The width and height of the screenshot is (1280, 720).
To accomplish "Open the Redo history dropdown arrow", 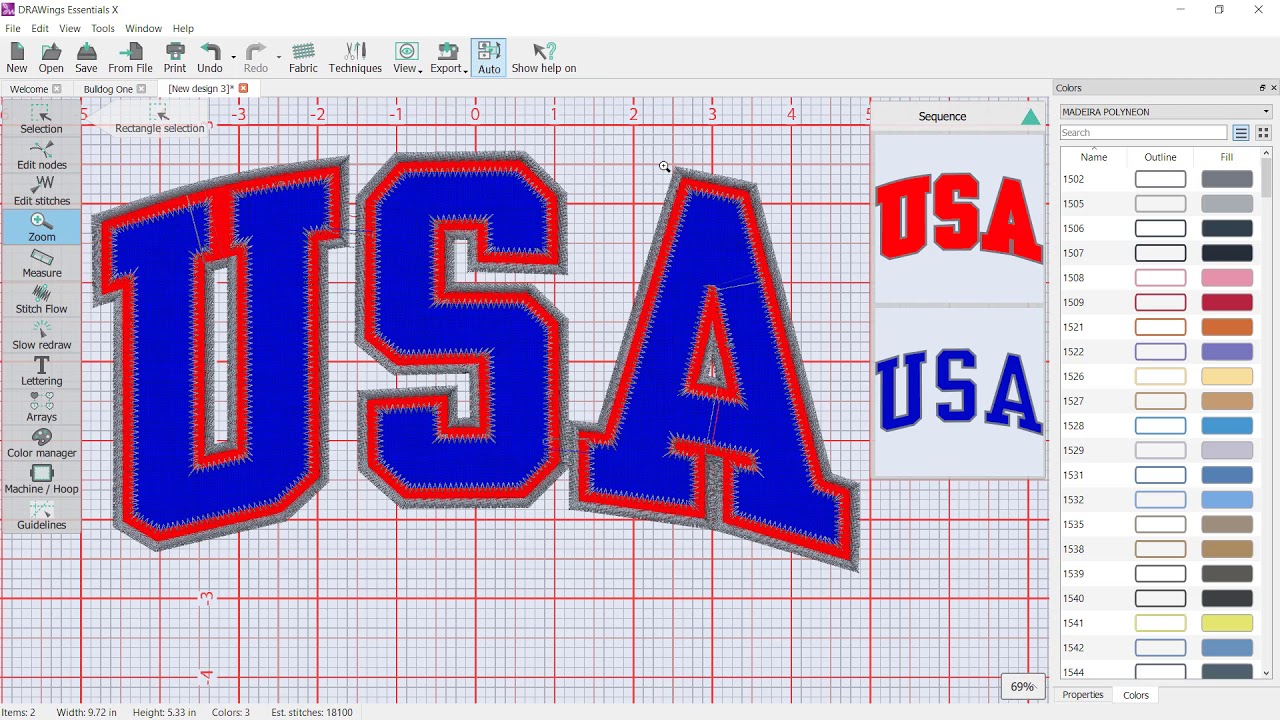I will pyautogui.click(x=279, y=58).
